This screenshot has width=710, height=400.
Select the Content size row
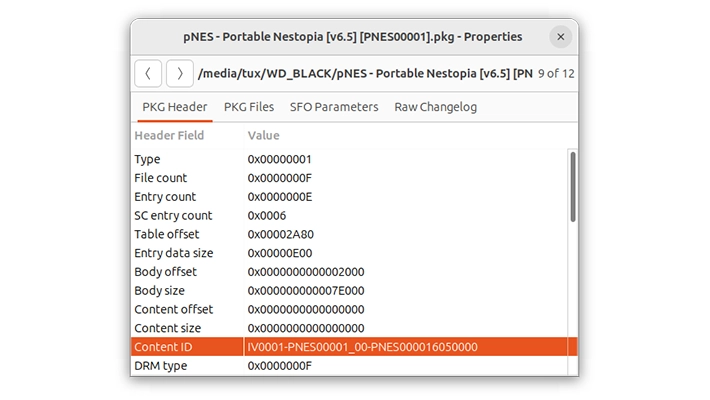349,328
